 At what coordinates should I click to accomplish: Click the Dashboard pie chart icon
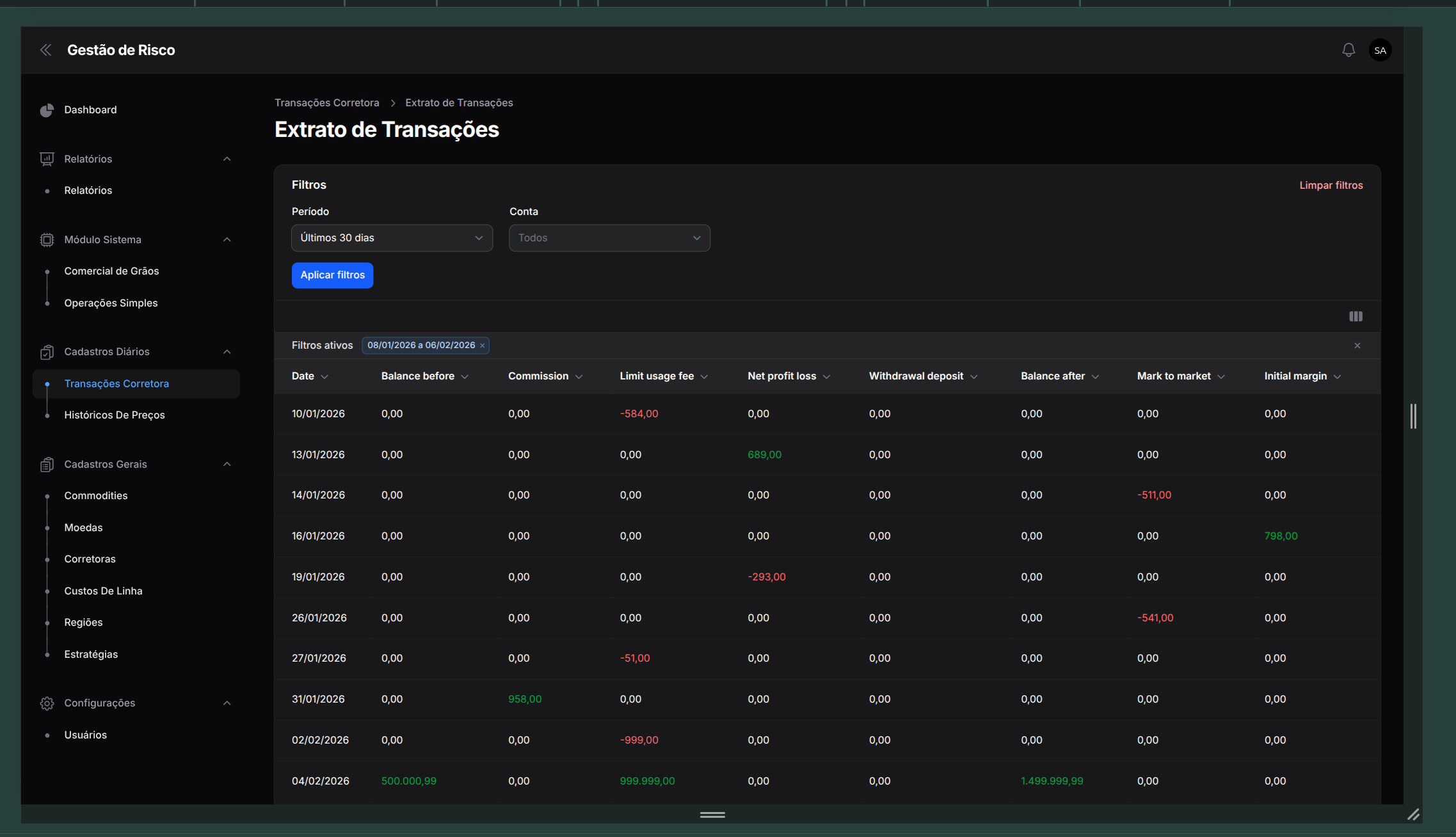pyautogui.click(x=47, y=110)
